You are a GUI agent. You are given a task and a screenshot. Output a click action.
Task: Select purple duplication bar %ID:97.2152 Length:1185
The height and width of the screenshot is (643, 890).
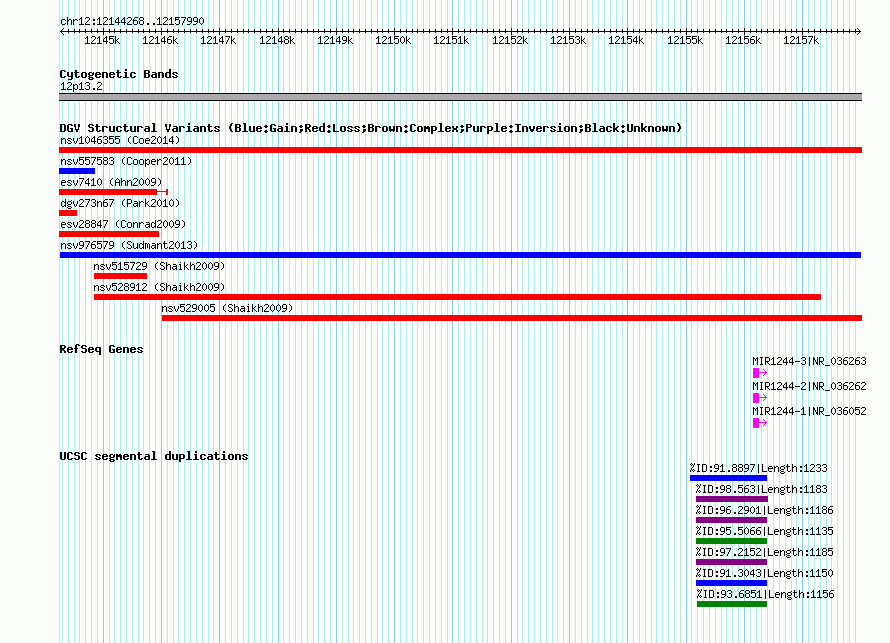click(x=732, y=562)
